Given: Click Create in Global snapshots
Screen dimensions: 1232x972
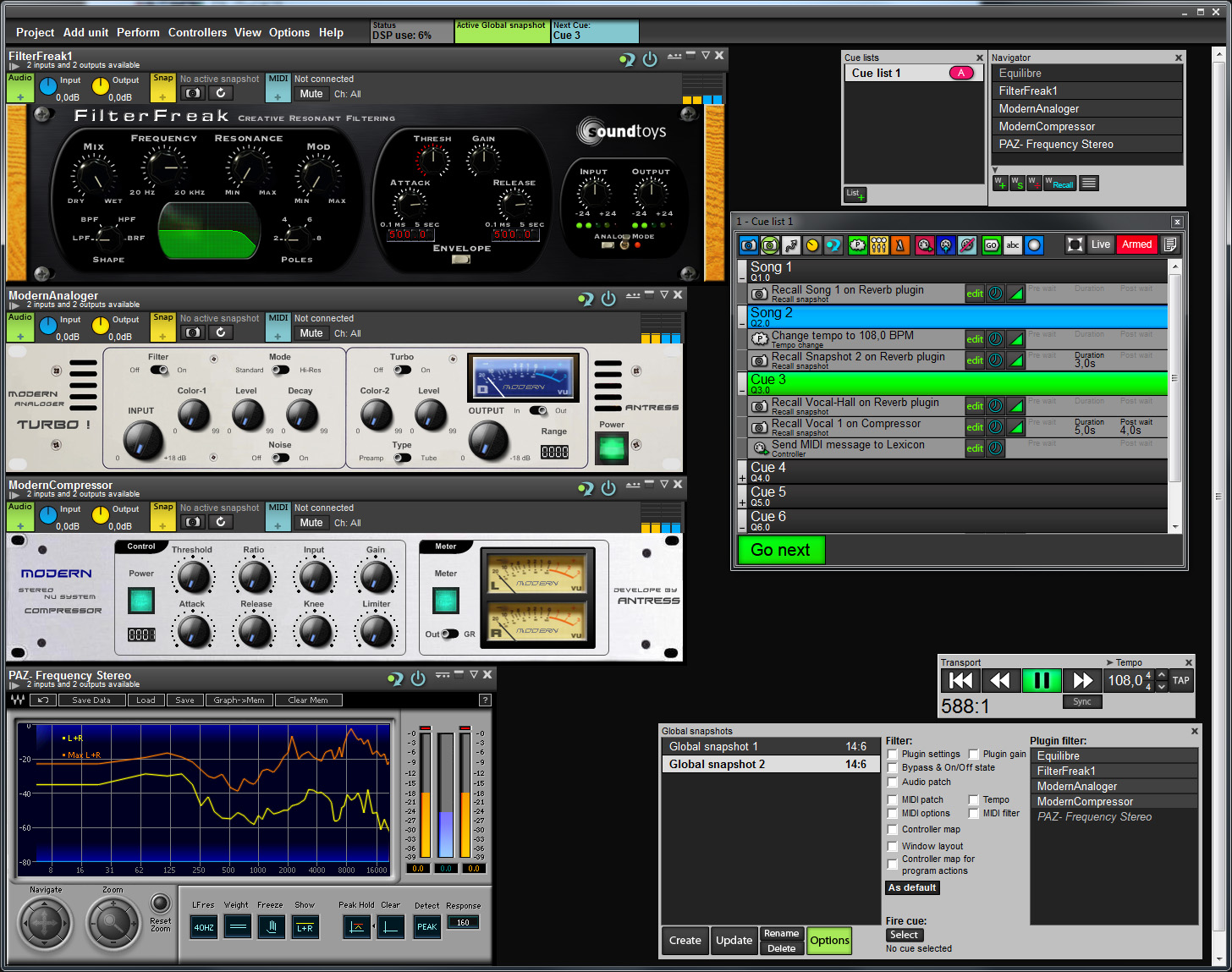Looking at the screenshot, I should pos(685,940).
